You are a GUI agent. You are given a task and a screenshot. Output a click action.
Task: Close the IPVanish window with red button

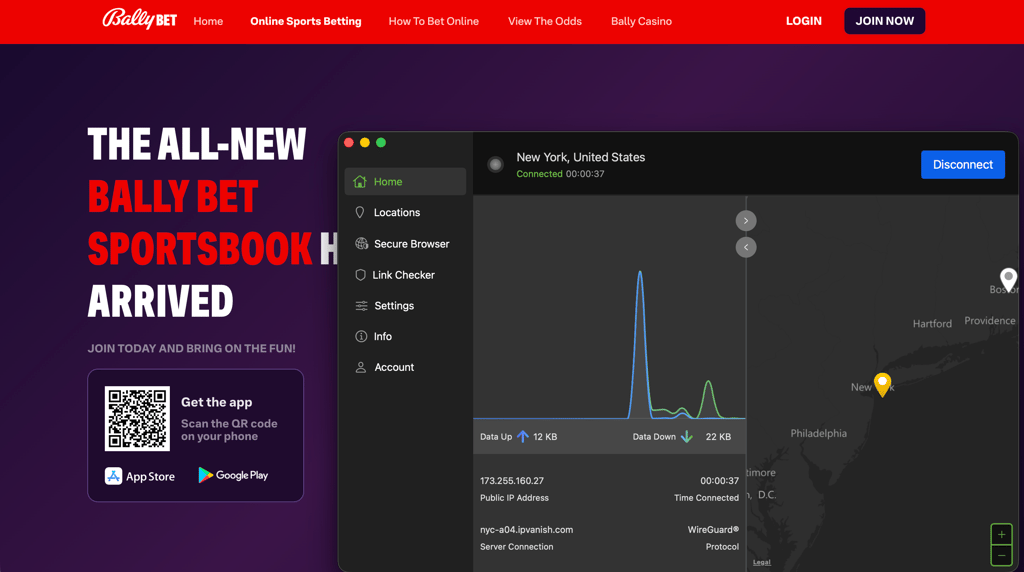[x=349, y=142]
